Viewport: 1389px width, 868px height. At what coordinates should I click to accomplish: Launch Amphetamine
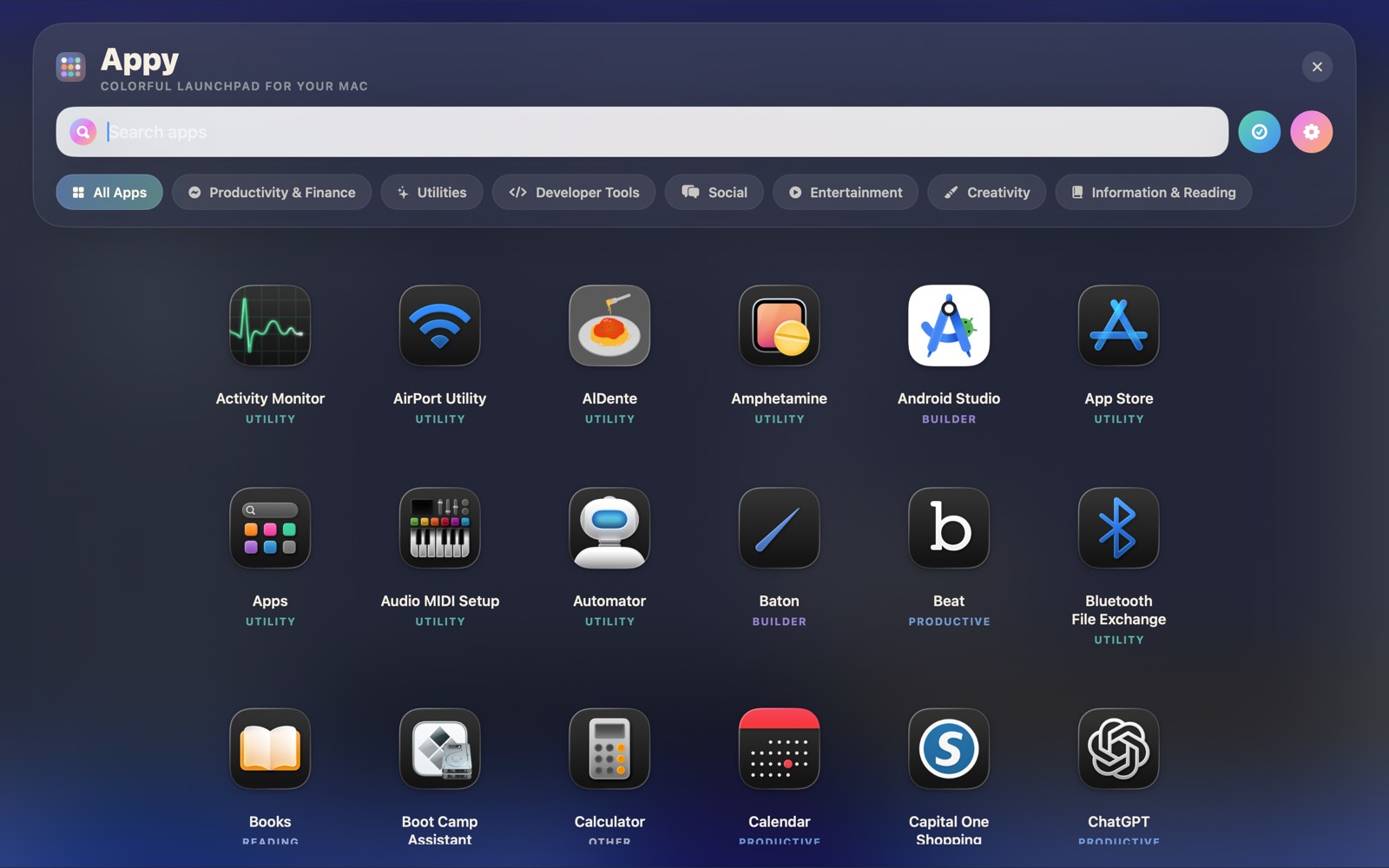click(x=780, y=325)
